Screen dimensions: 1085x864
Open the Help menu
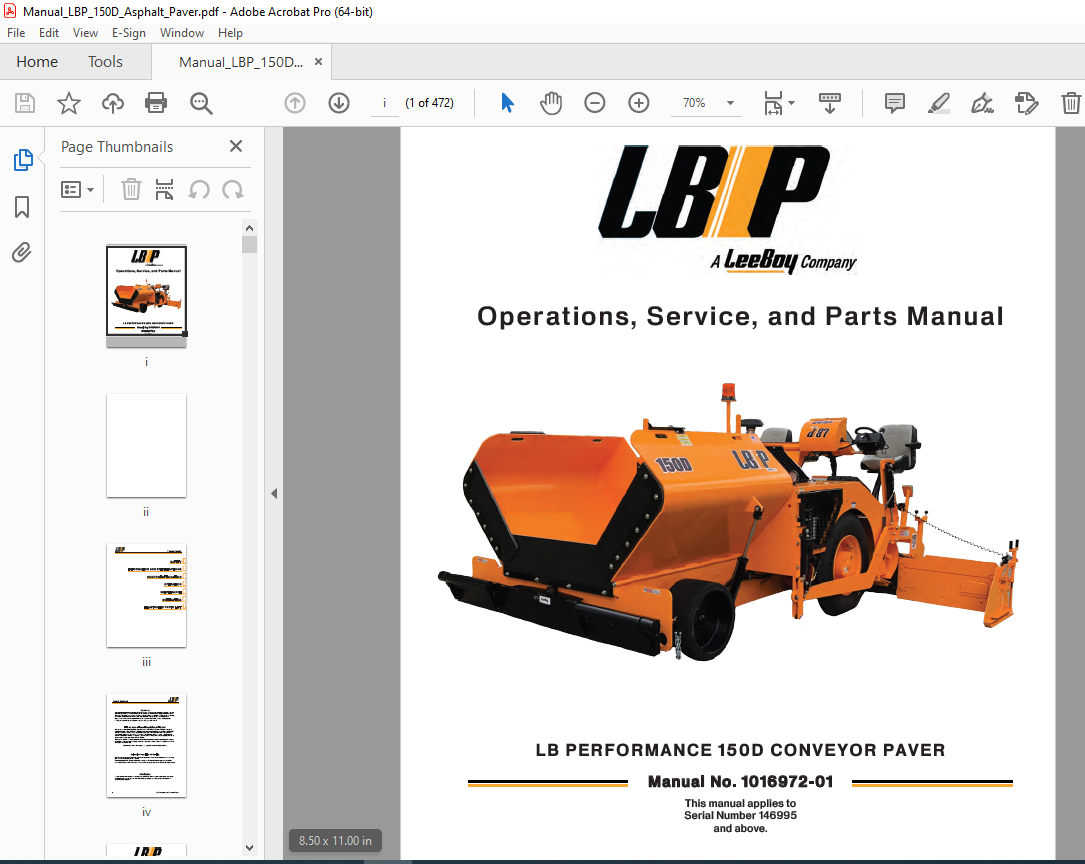[230, 33]
